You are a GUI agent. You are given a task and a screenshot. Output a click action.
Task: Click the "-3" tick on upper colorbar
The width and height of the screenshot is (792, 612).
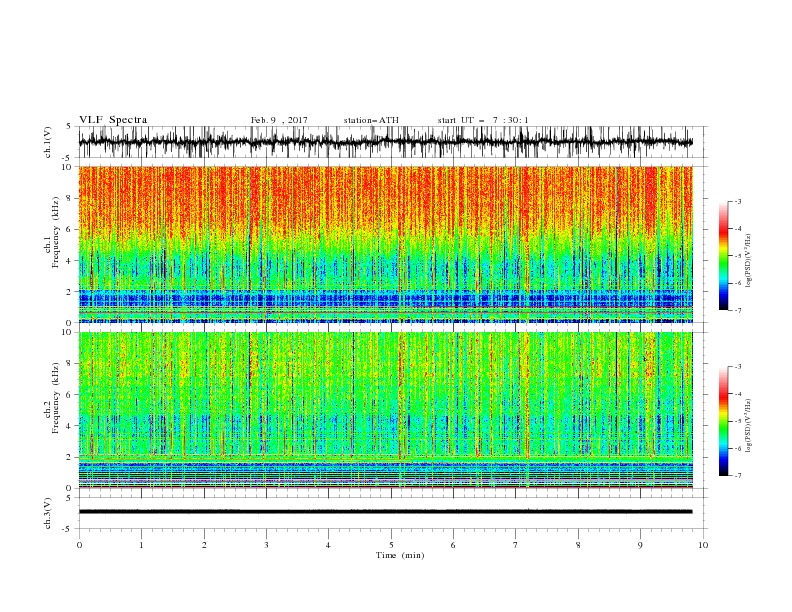(737, 201)
